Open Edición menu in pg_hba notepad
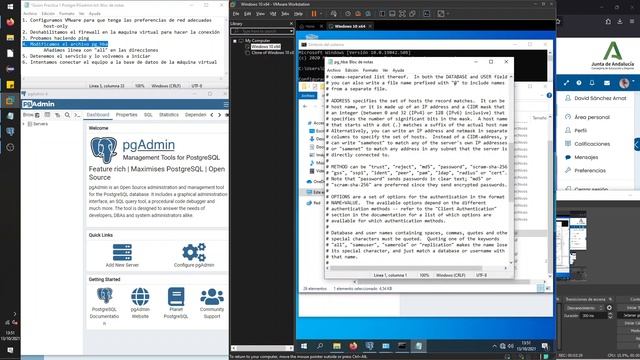Image resolution: width=640 pixels, height=360 pixels. (x=351, y=70)
